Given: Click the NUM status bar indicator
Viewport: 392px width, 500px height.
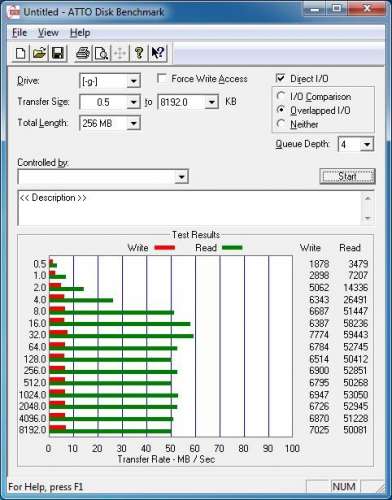Looking at the screenshot, I should pyautogui.click(x=344, y=487).
